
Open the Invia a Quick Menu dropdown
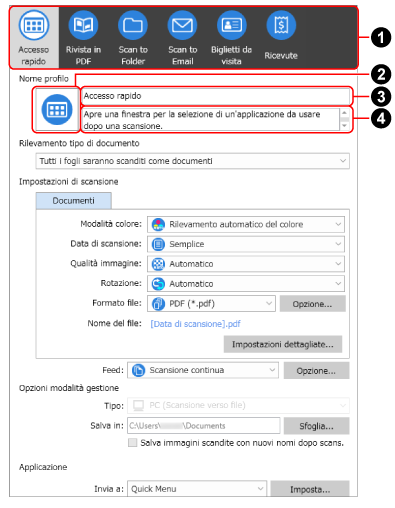[x=197, y=489]
